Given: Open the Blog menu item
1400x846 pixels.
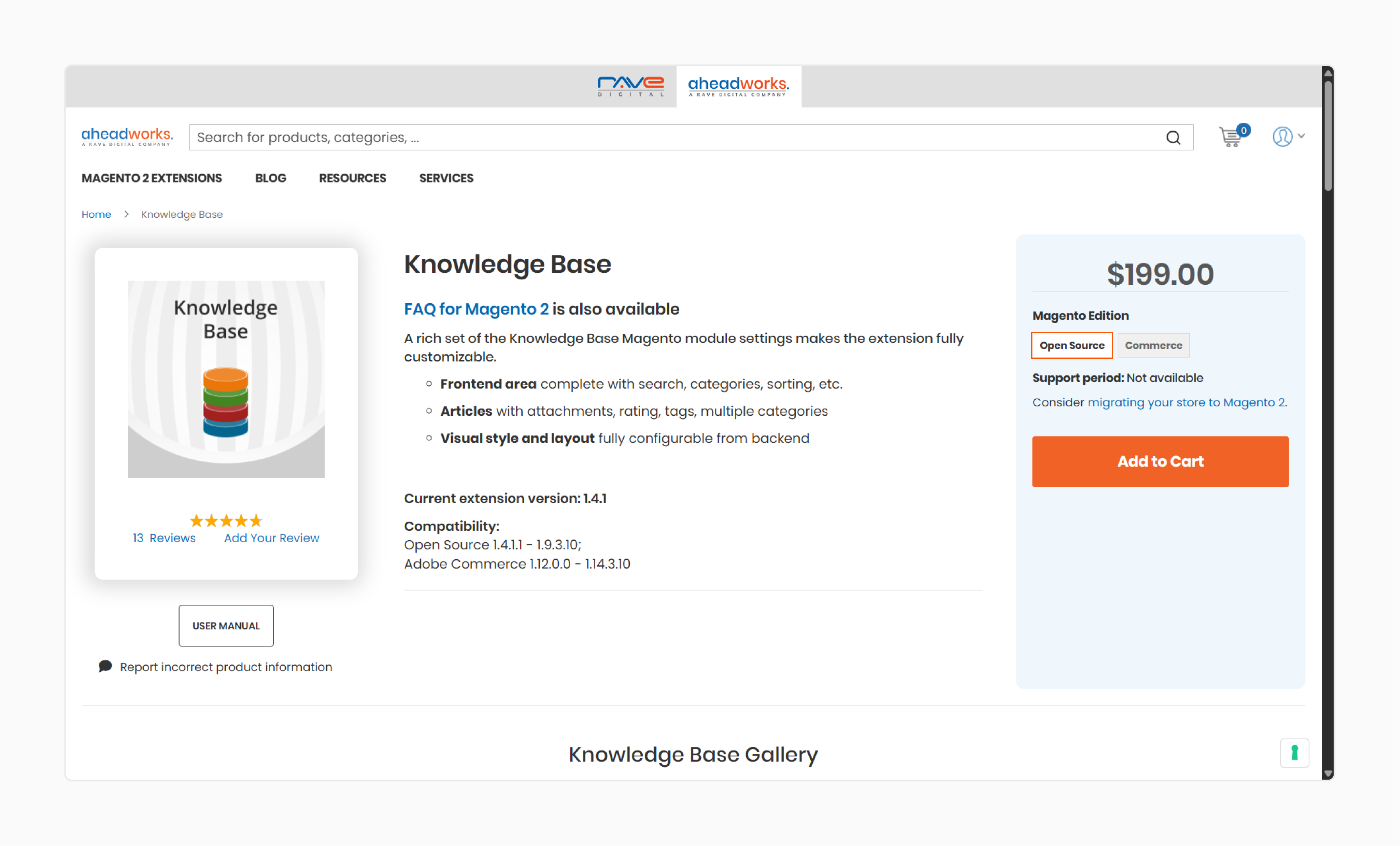Looking at the screenshot, I should [x=270, y=178].
